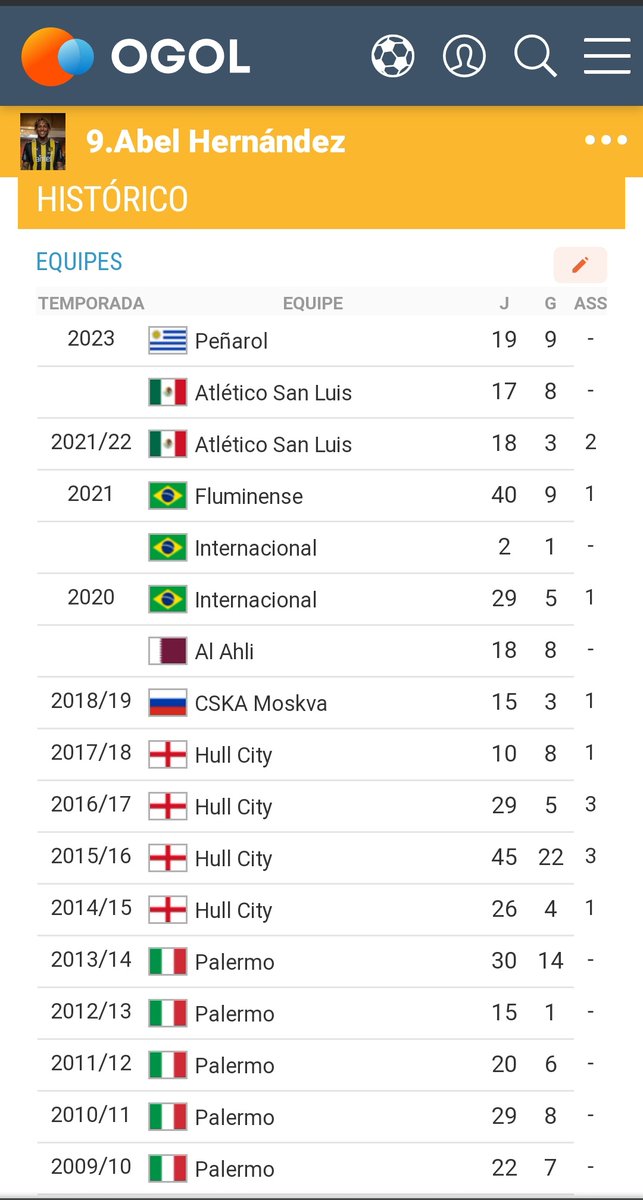This screenshot has width=643, height=1200.
Task: Open three-dots options beside player name
Action: (606, 141)
